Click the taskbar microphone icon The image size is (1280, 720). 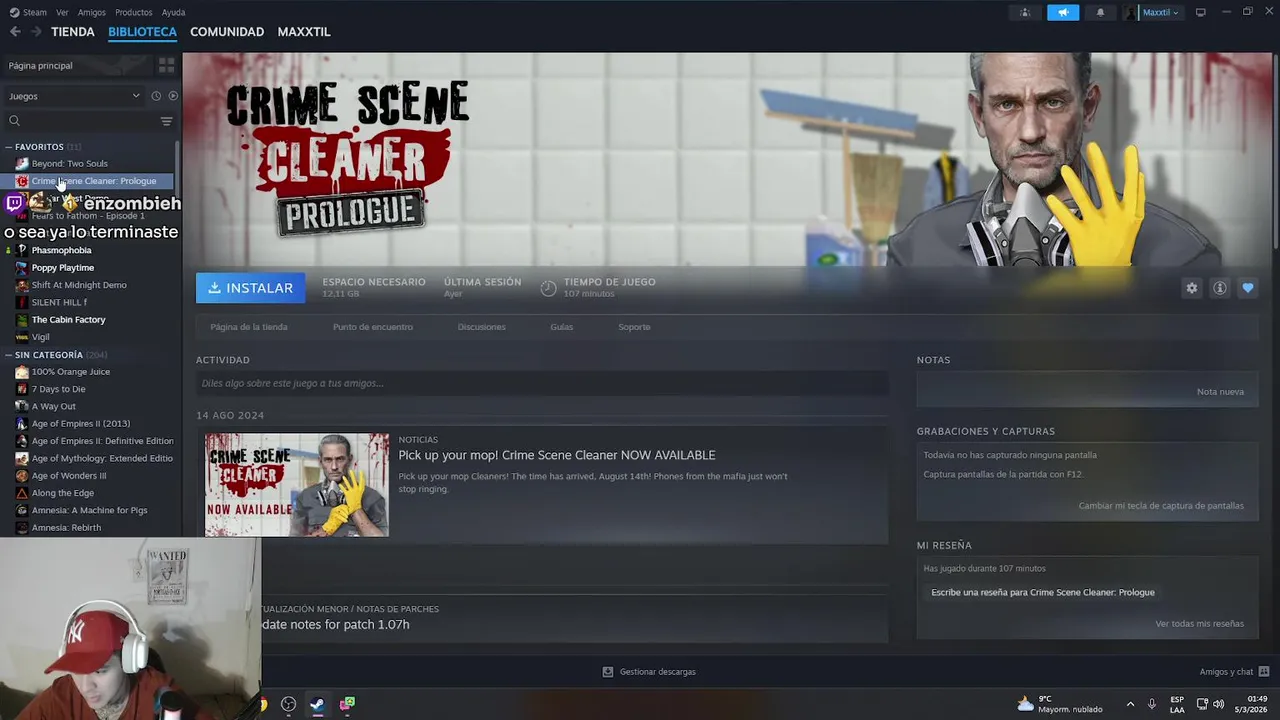1151,704
